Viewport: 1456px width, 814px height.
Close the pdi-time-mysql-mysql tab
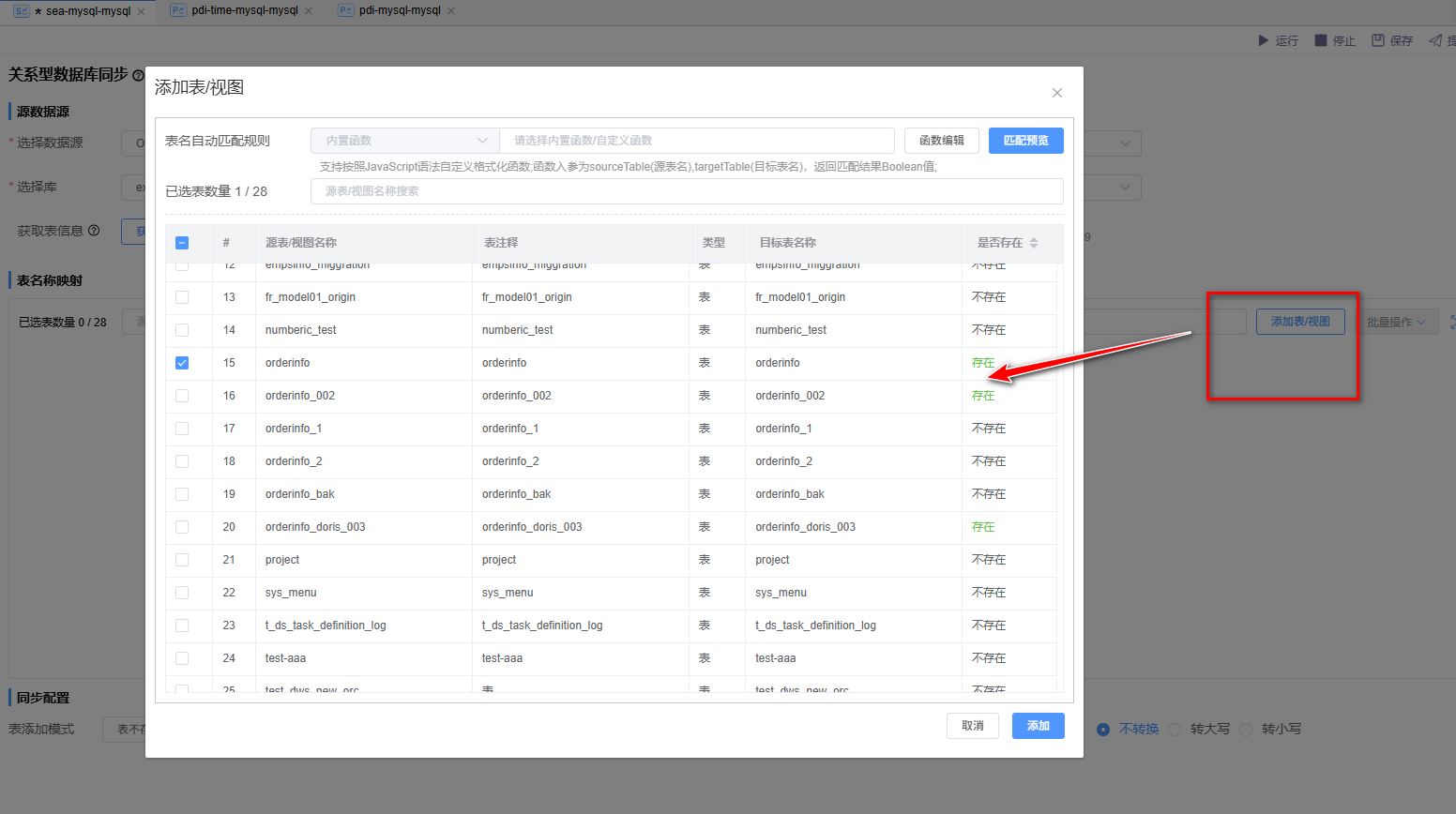pyautogui.click(x=309, y=11)
